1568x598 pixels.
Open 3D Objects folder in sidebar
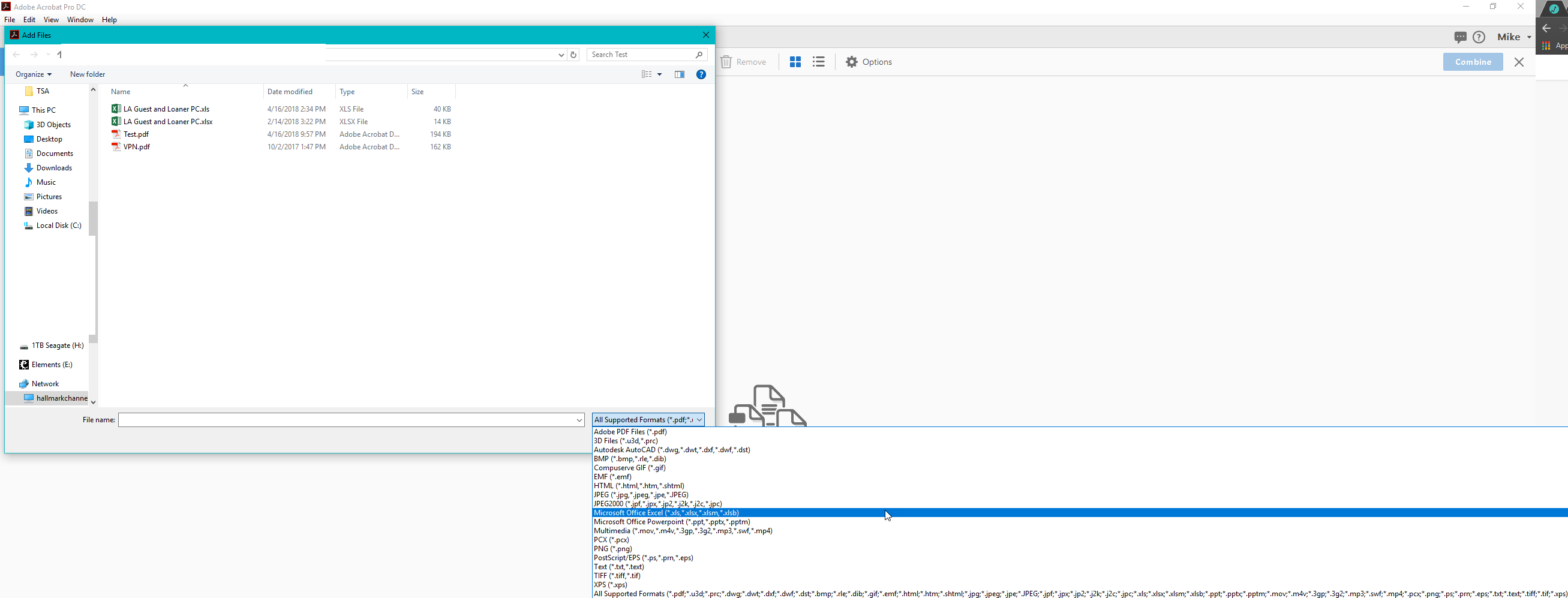[x=47, y=125]
